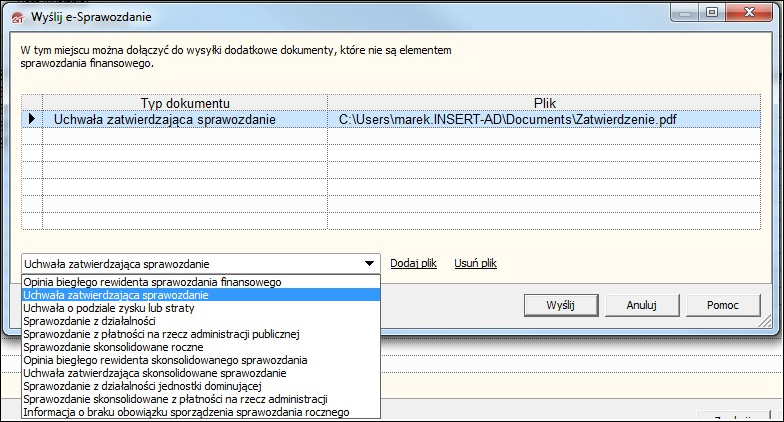This screenshot has width=784, height=422.
Task: Open help via Pomoc button
Action: pos(723,305)
